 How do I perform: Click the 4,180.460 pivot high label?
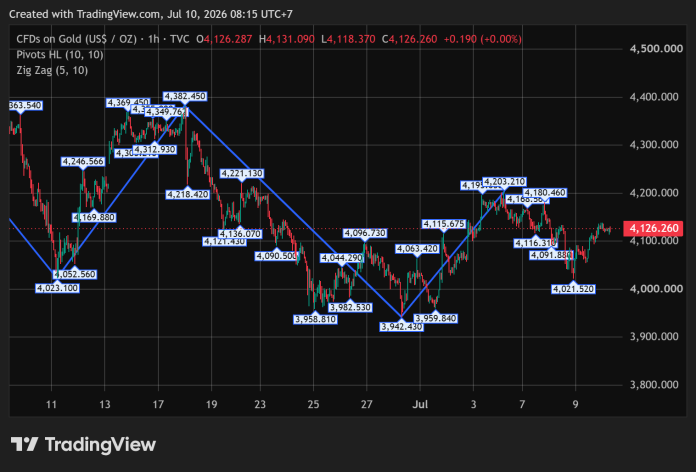click(545, 193)
